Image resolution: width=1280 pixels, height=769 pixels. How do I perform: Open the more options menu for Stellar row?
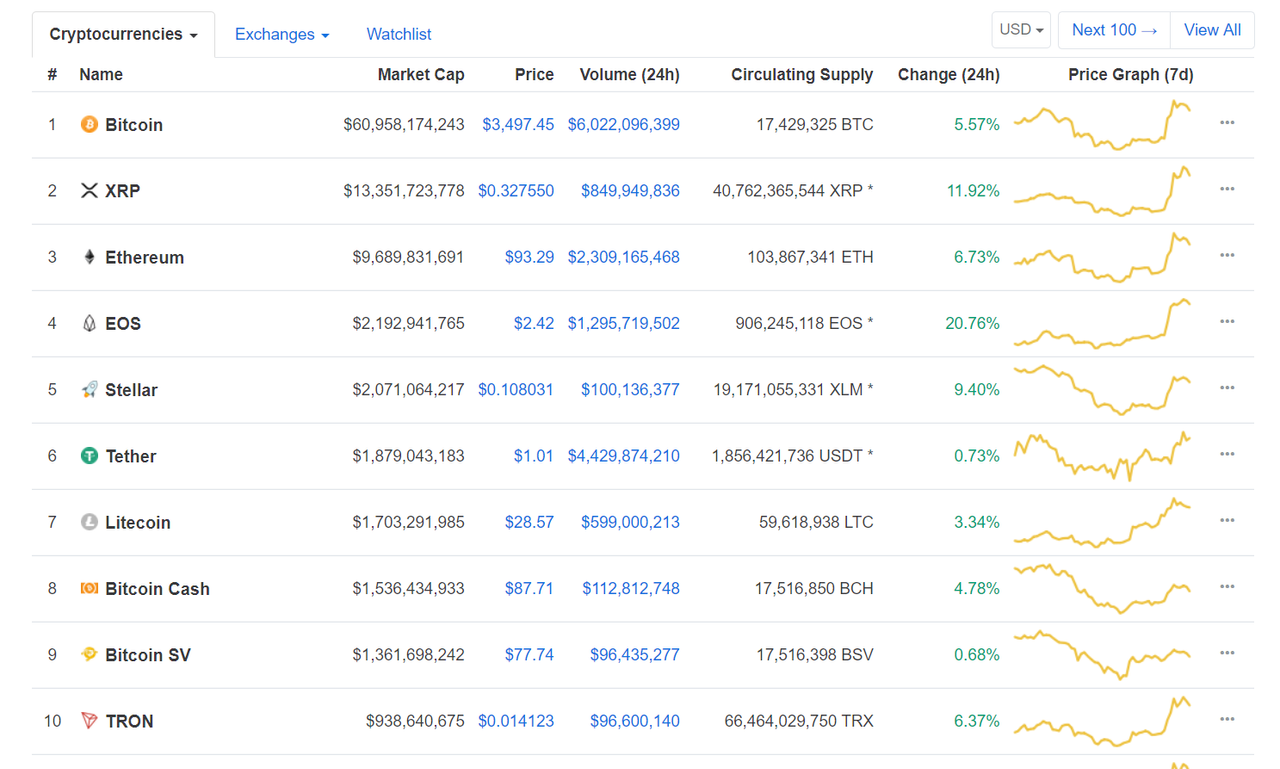pos(1227,388)
